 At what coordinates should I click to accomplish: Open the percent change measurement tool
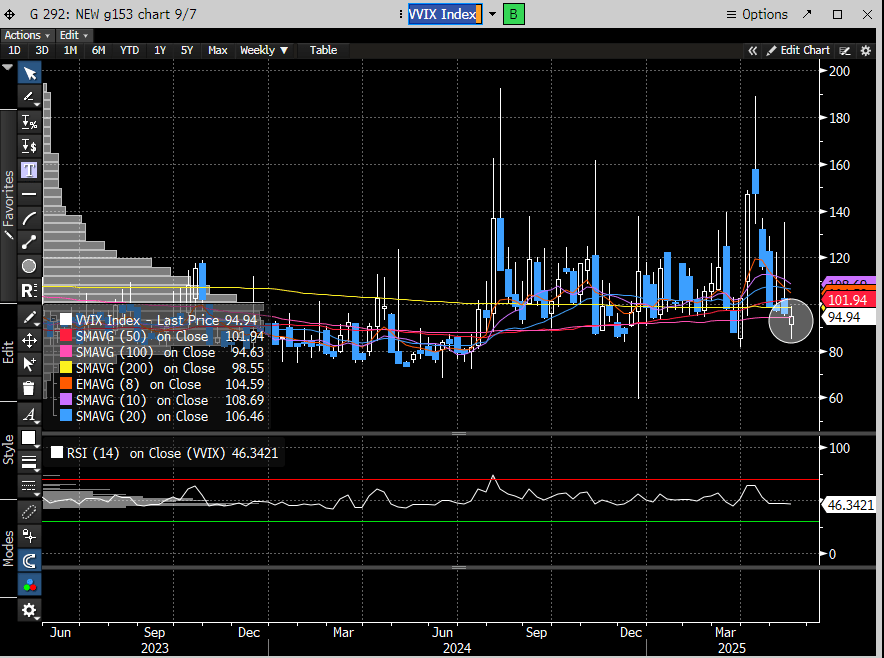point(29,121)
